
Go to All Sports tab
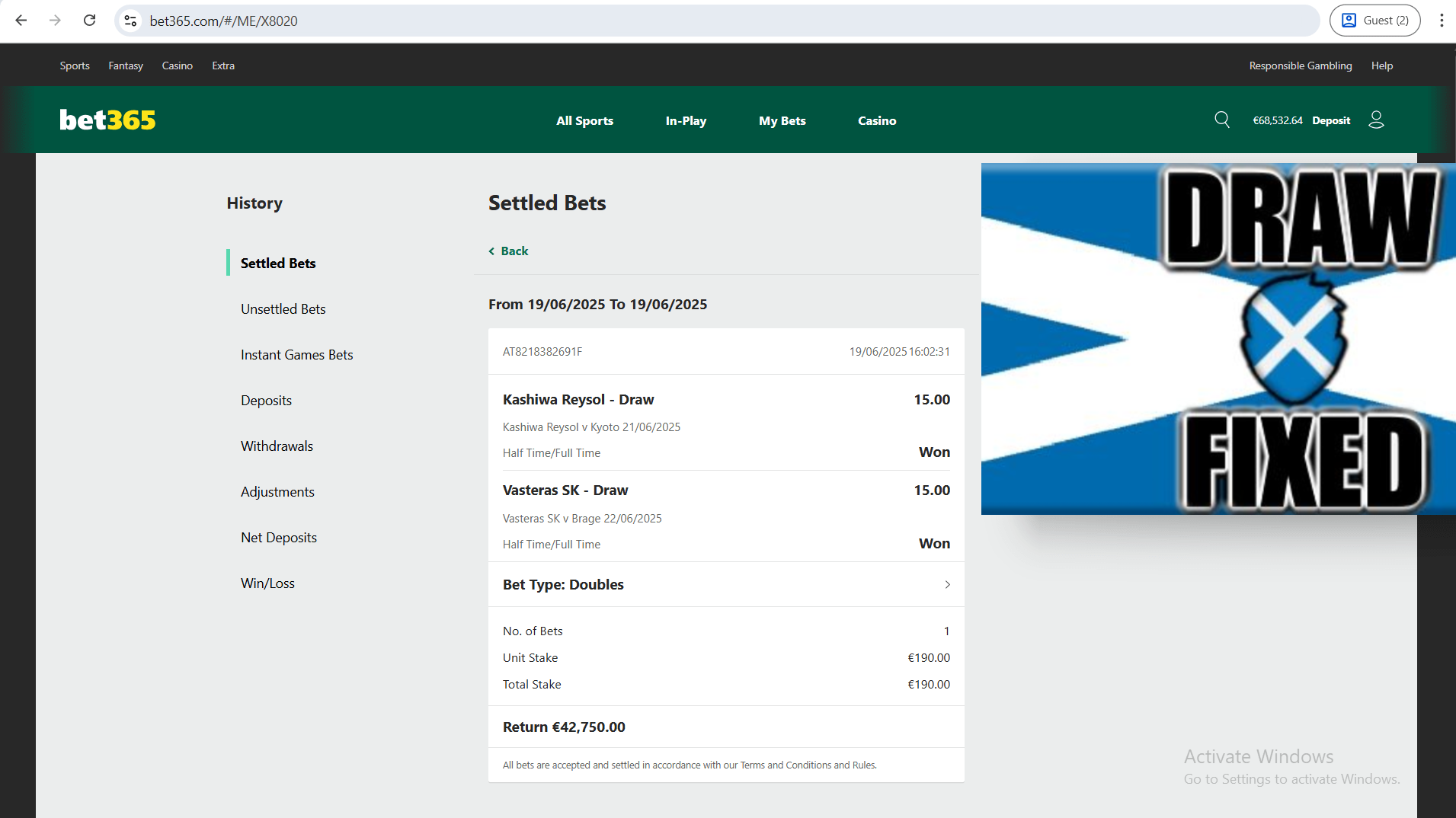coord(584,120)
